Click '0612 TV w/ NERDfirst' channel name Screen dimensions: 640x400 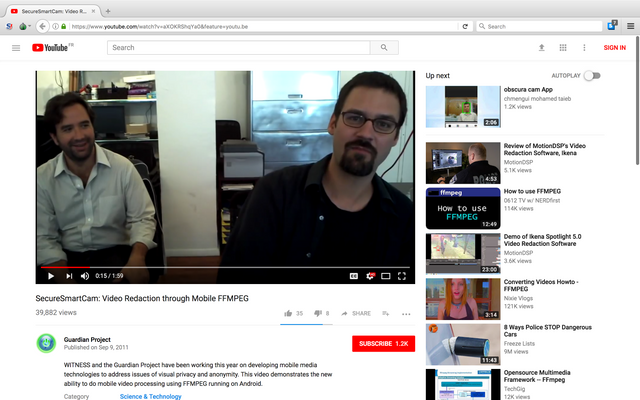point(532,200)
